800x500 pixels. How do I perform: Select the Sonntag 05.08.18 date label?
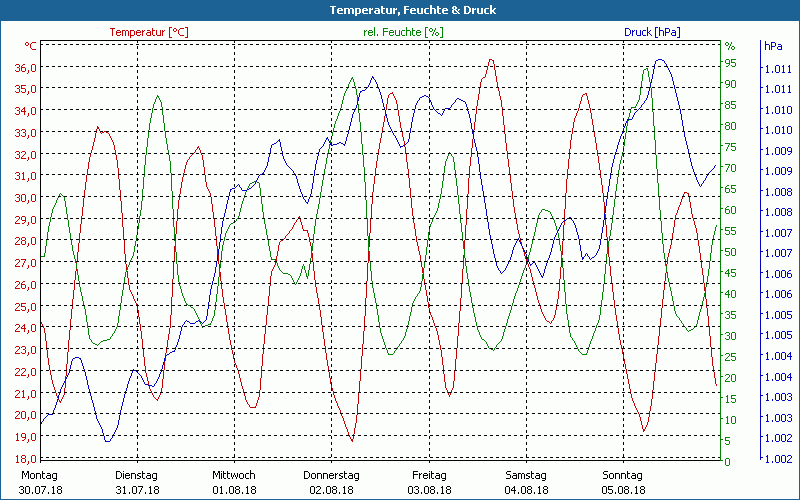pos(622,482)
